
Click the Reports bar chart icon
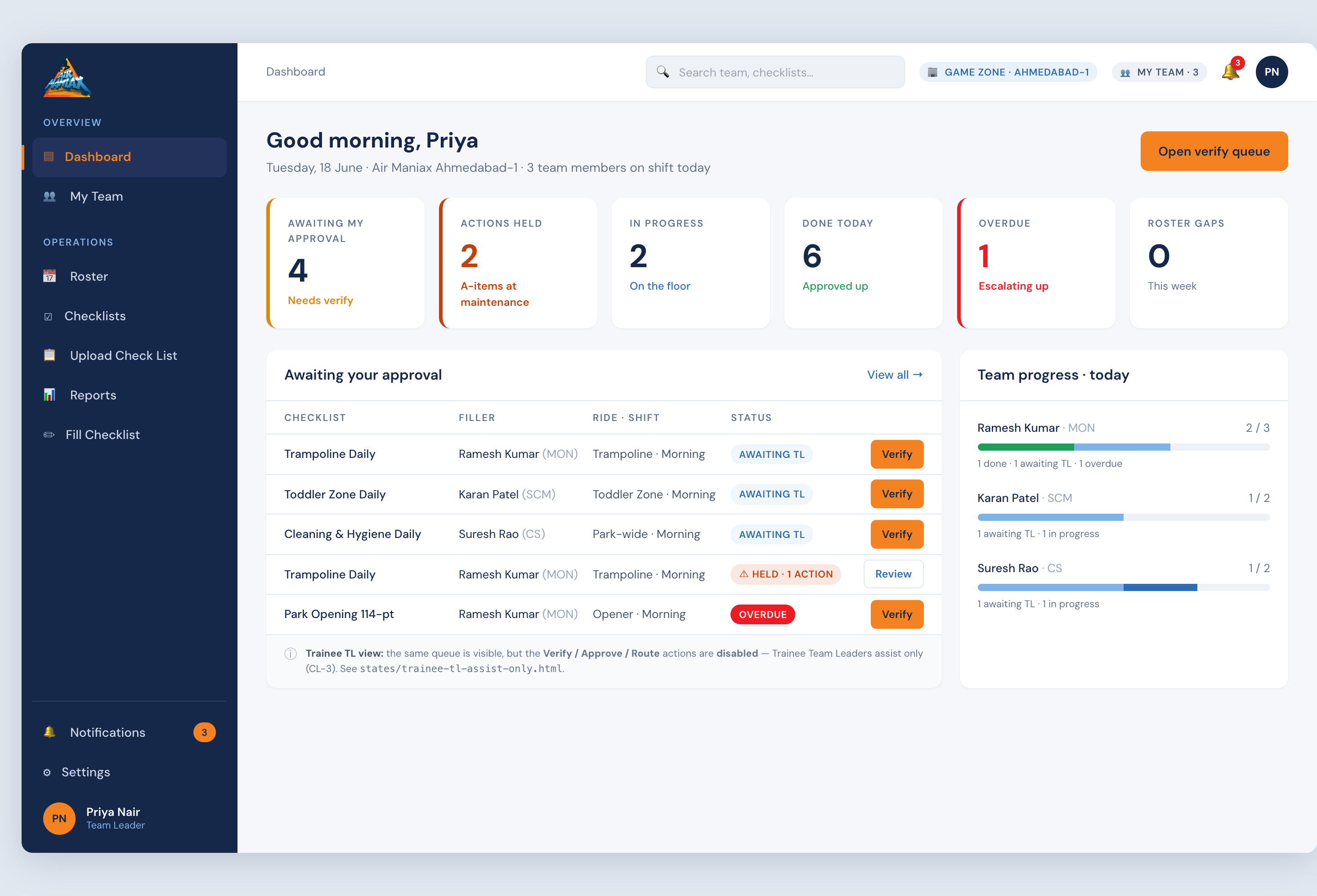tap(50, 395)
